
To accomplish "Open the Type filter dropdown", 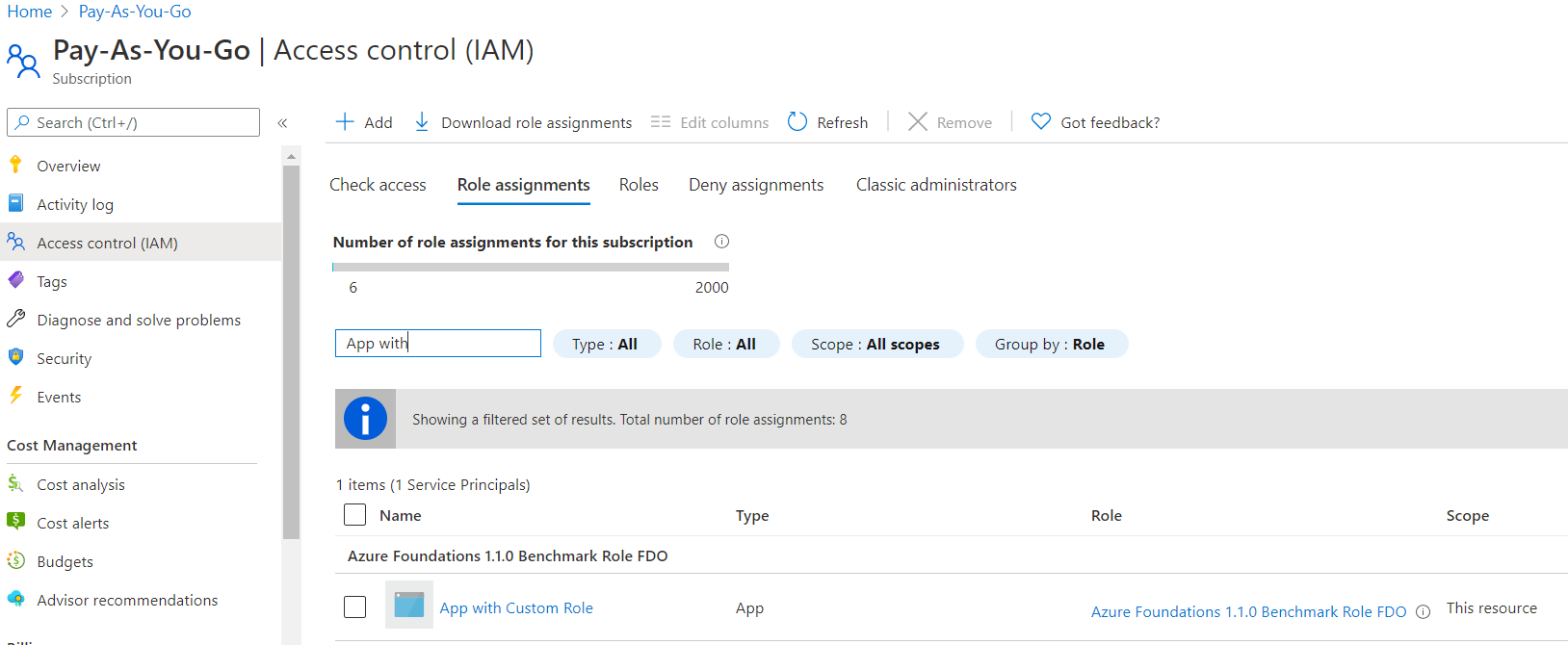I will (x=605, y=345).
